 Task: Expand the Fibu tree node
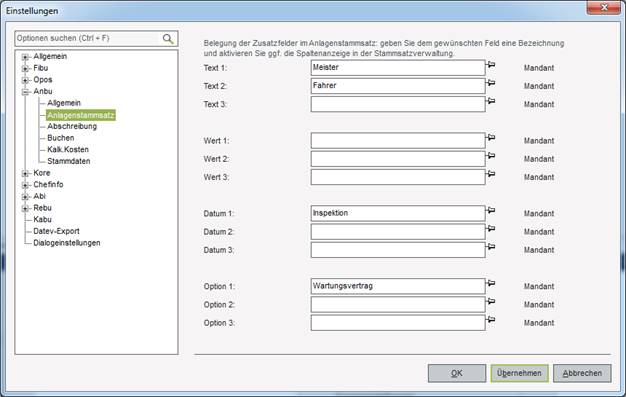point(25,68)
